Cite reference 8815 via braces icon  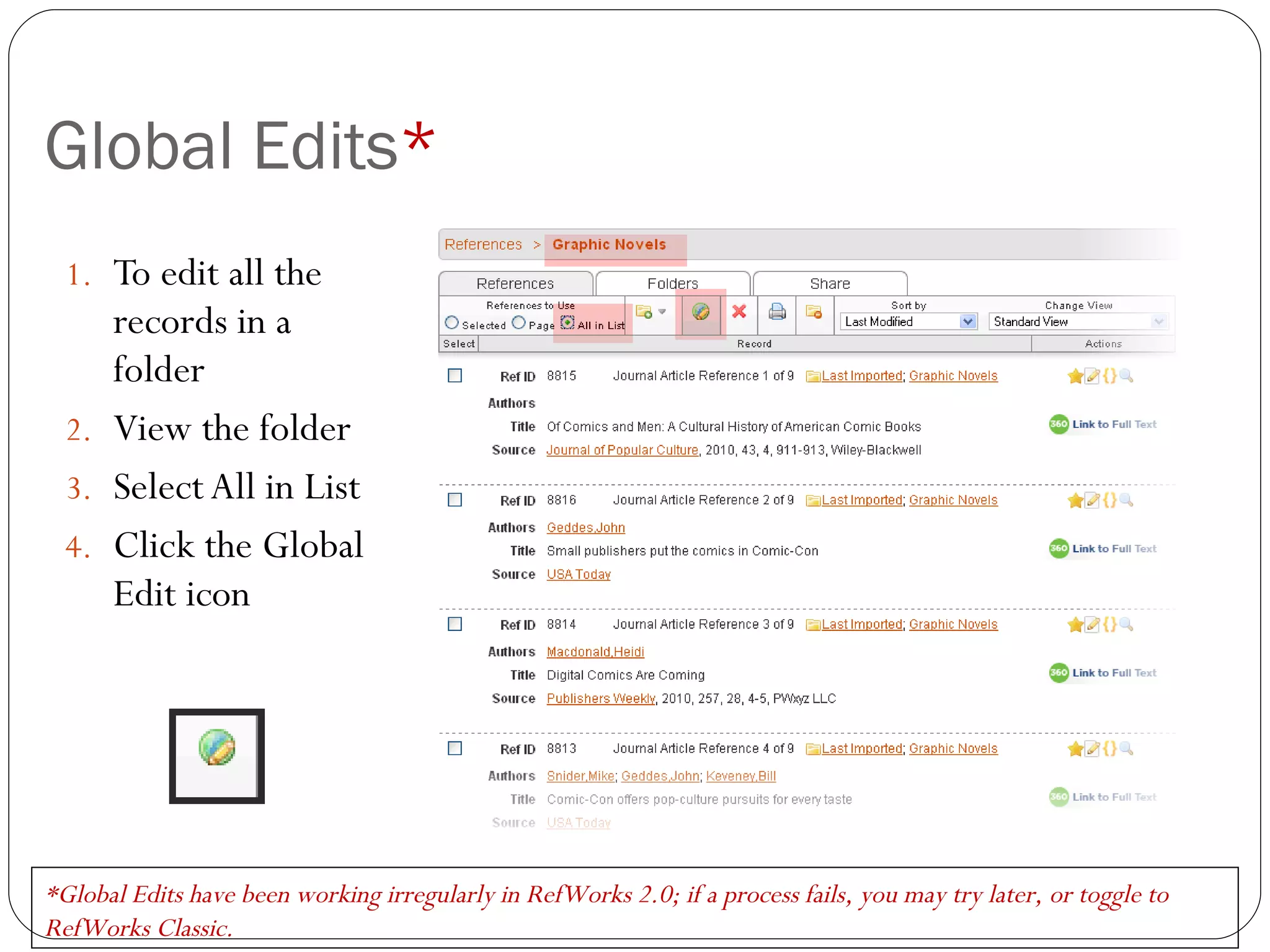click(1109, 376)
